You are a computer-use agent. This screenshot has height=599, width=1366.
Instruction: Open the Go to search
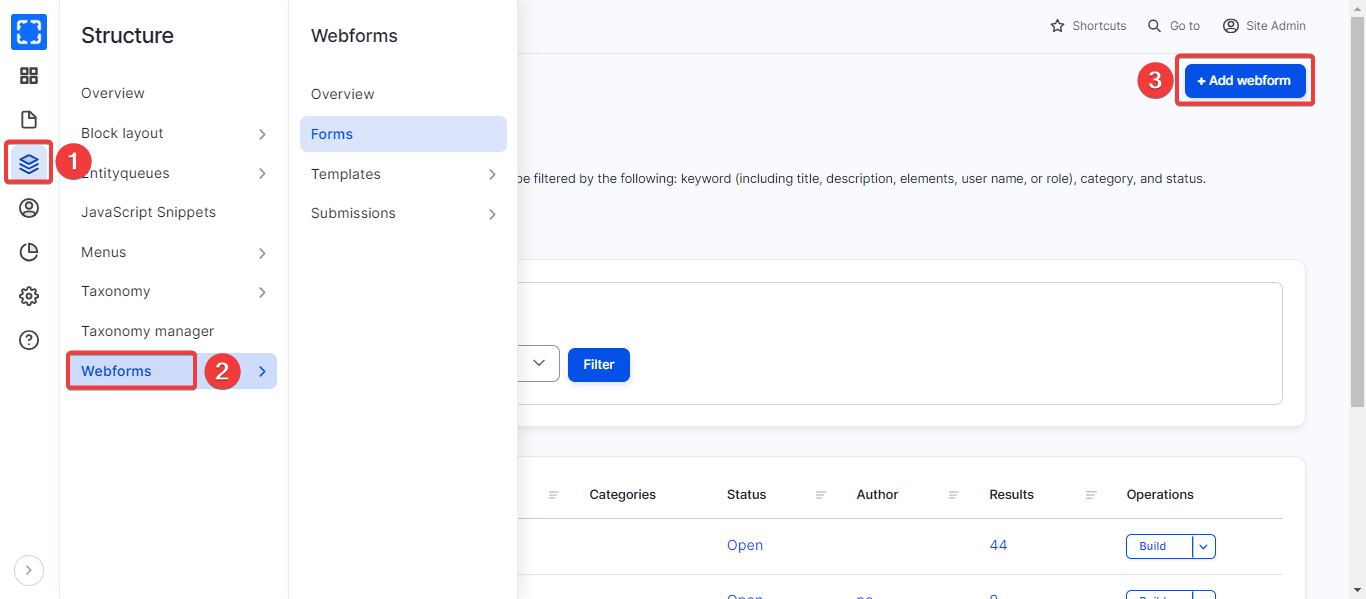[1174, 26]
